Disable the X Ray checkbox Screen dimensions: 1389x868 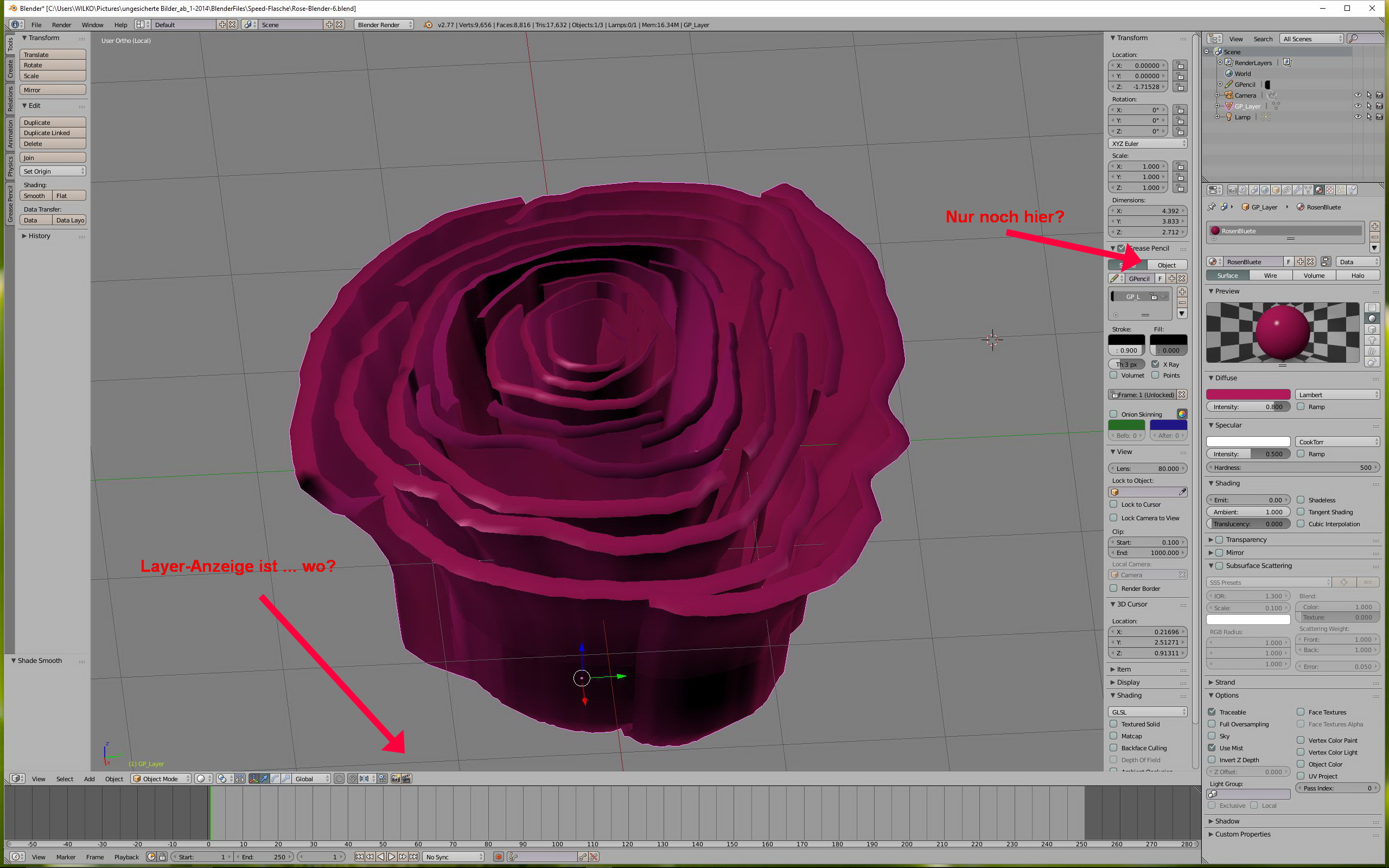[1155, 364]
